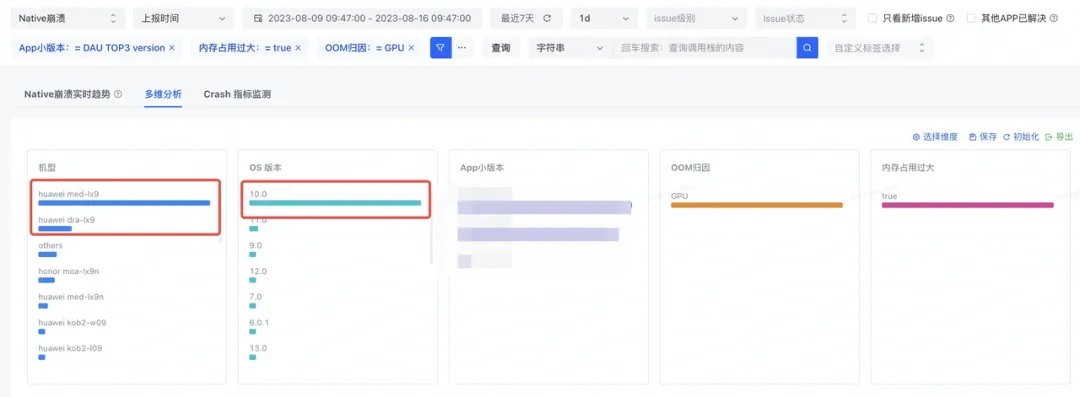Click the calendar icon in date range
The image size is (1080, 397).
tap(258, 18)
